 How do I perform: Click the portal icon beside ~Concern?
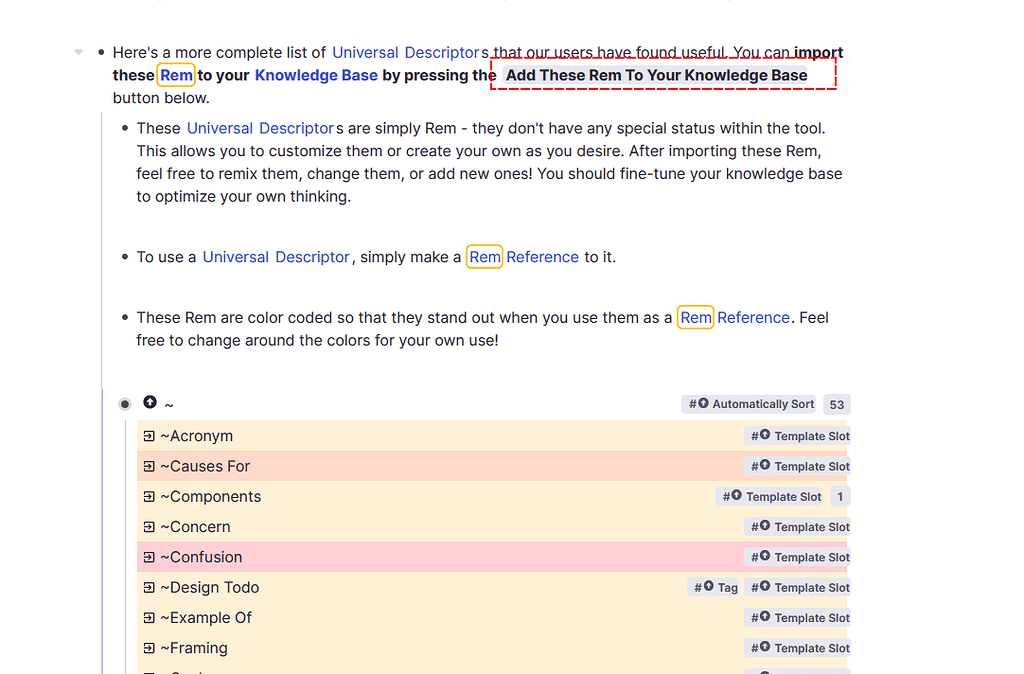(x=148, y=526)
